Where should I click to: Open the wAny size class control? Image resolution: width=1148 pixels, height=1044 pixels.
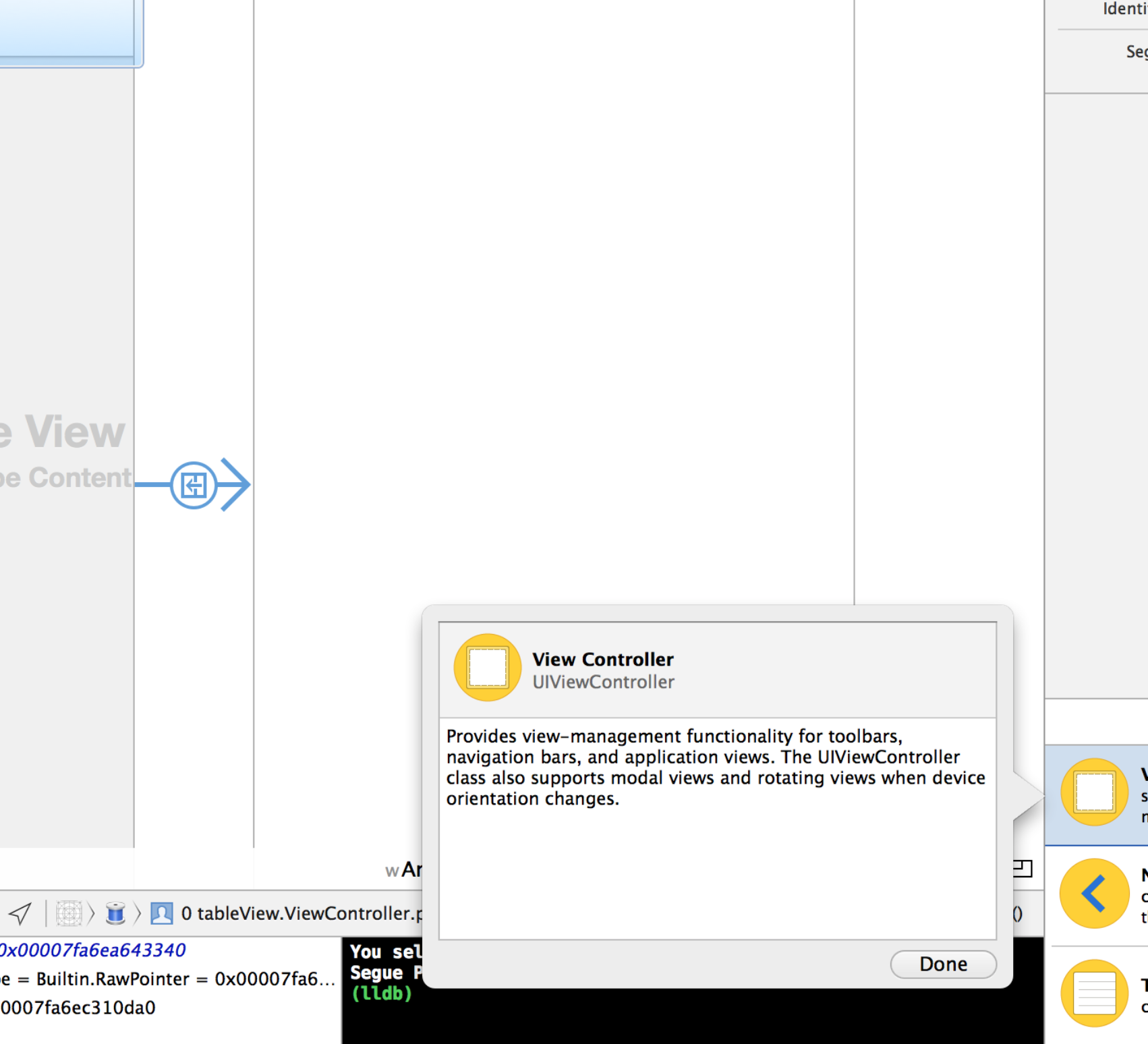coord(403,870)
